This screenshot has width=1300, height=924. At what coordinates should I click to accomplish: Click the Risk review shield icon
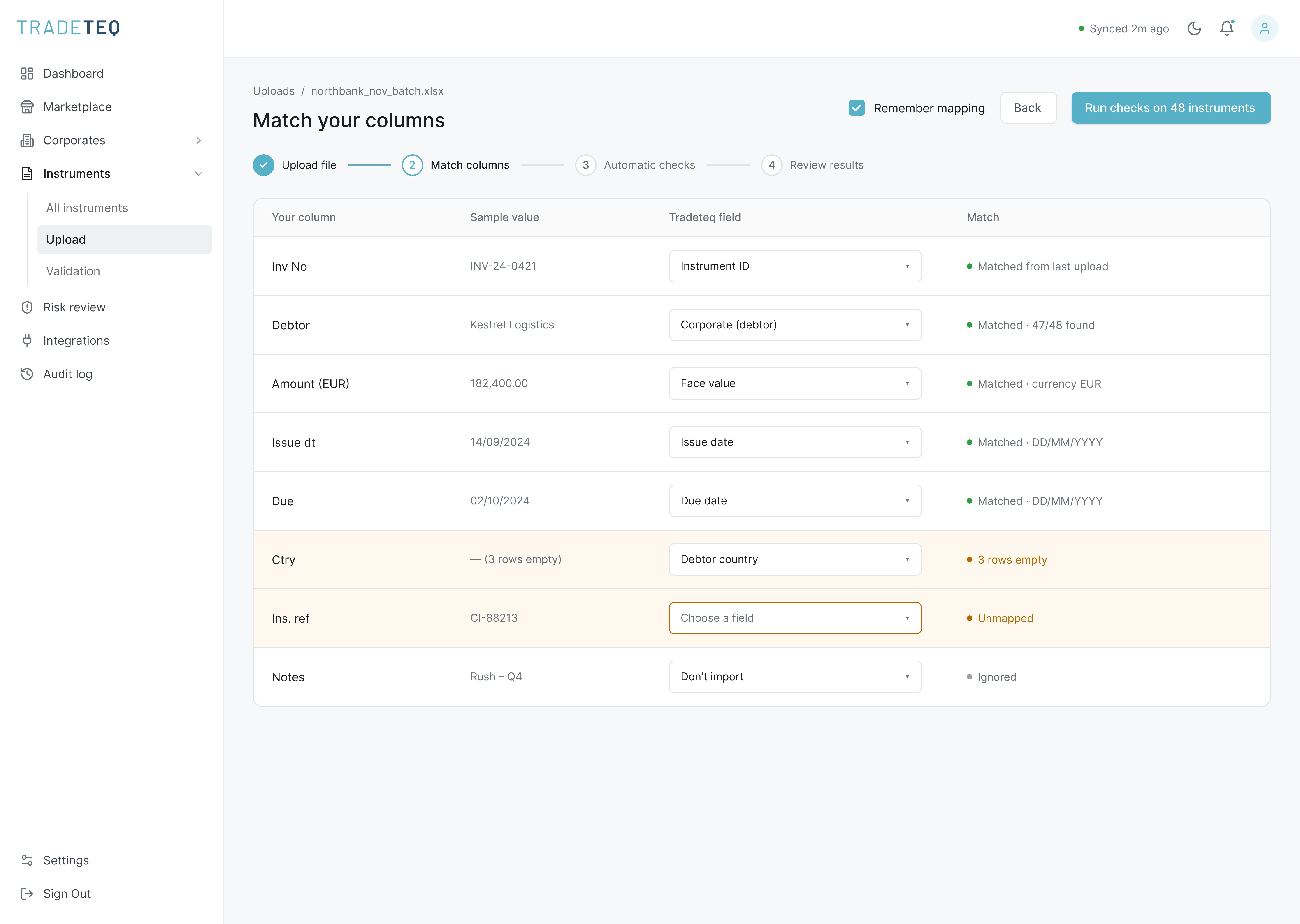tap(27, 307)
